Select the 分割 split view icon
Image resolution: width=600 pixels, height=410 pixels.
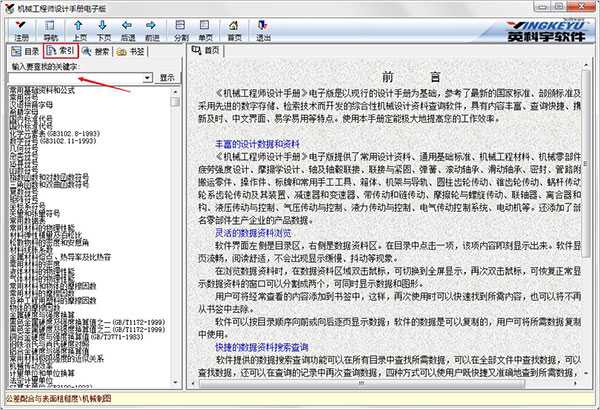(x=181, y=28)
